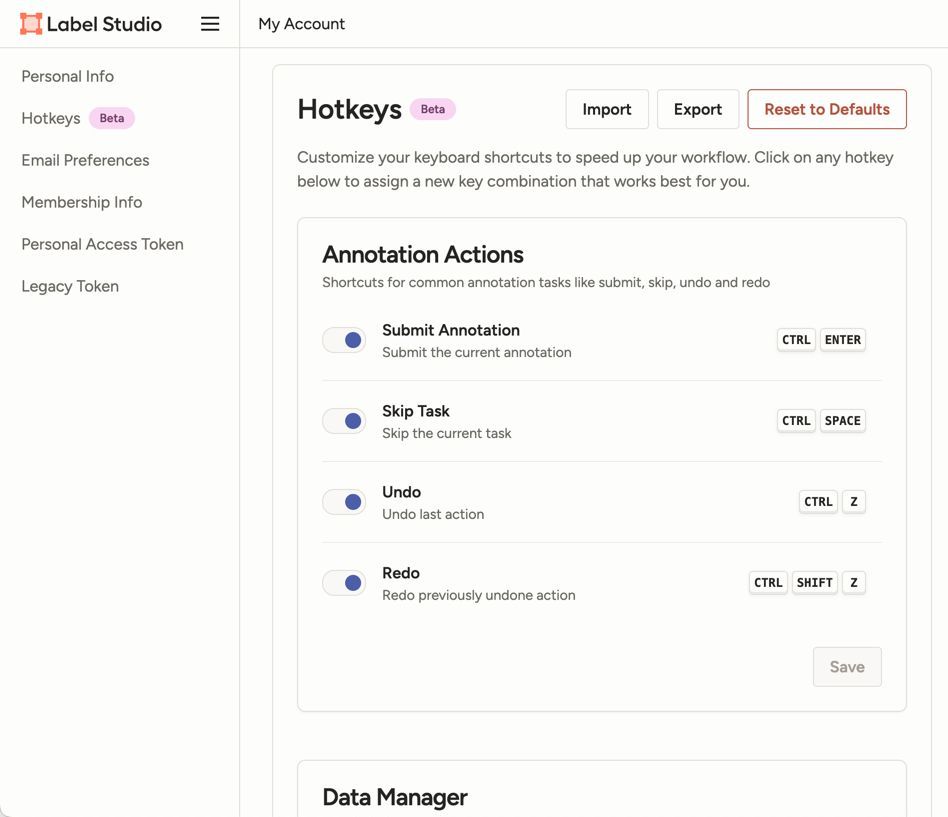948x817 pixels.
Task: Navigate to Personal Access Token
Action: click(x=102, y=244)
